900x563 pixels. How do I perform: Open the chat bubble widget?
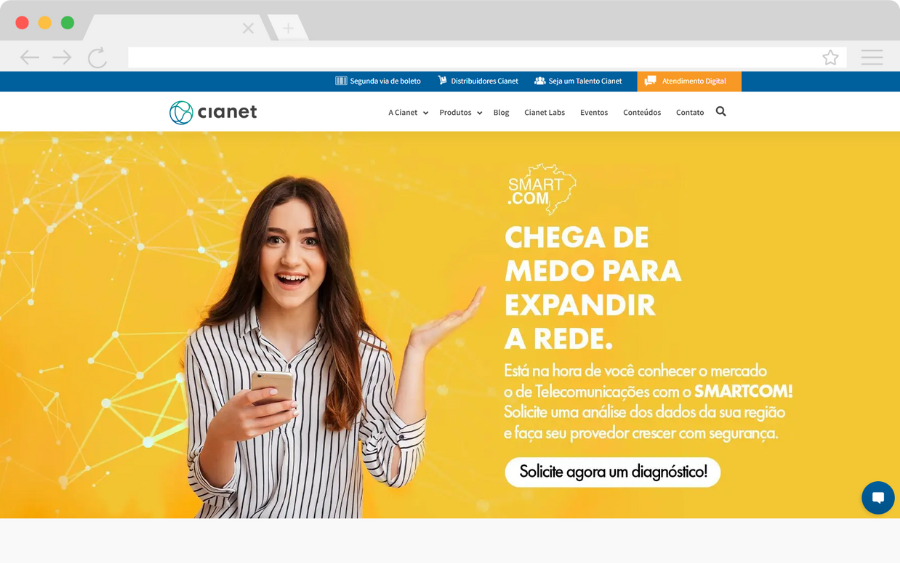[x=878, y=498]
